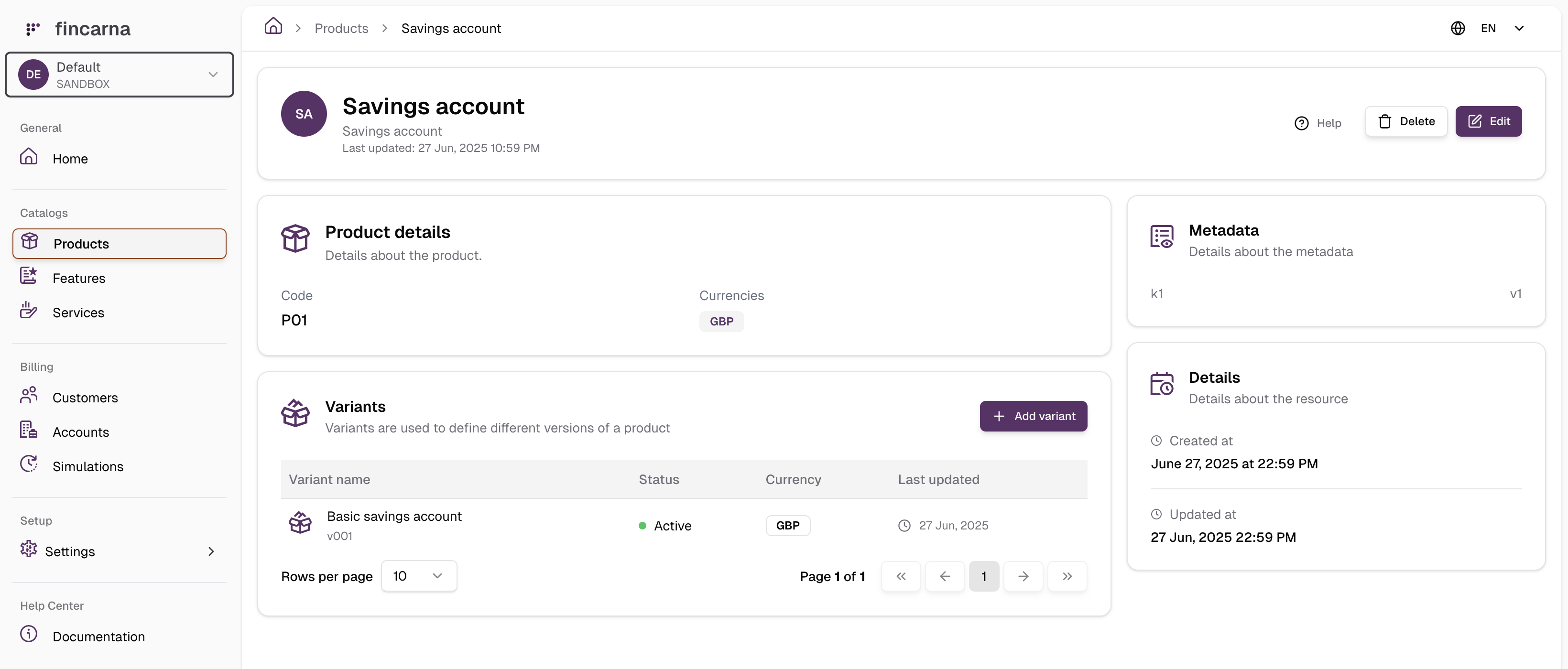Click the fincarna logo icon
This screenshot has width=1568, height=669.
tap(33, 29)
